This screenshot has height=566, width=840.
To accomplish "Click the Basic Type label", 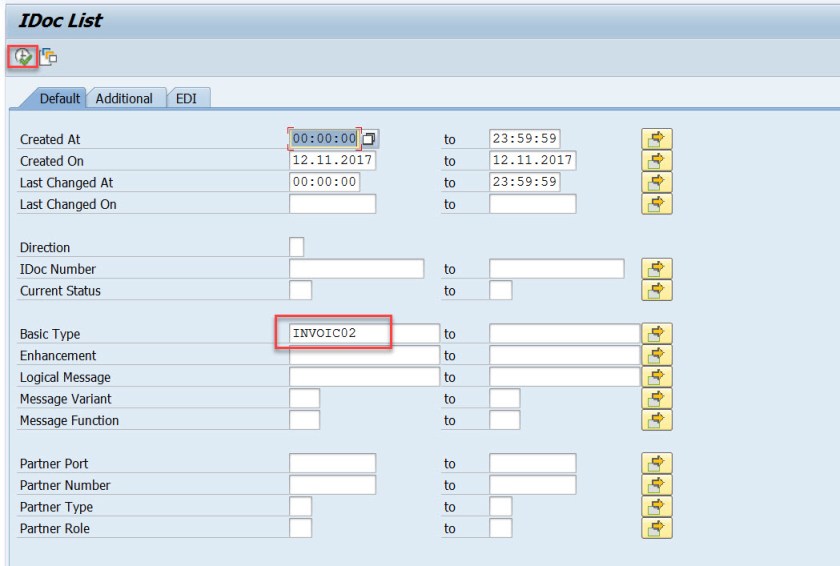I will (50, 334).
